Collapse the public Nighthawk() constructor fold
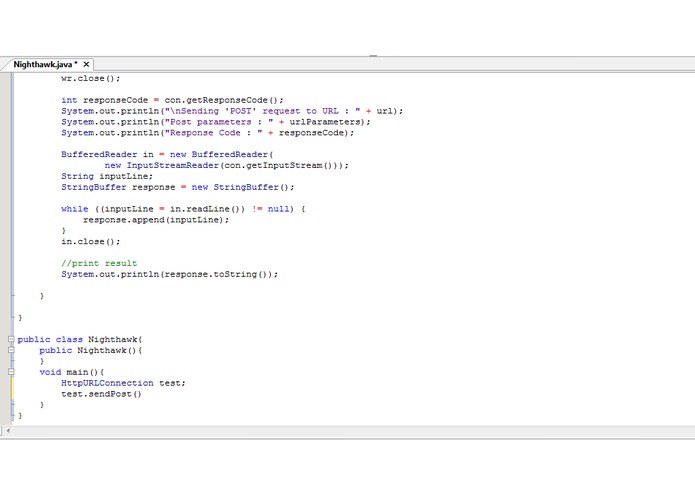Screen dimensions: 695x494 [x=11, y=350]
